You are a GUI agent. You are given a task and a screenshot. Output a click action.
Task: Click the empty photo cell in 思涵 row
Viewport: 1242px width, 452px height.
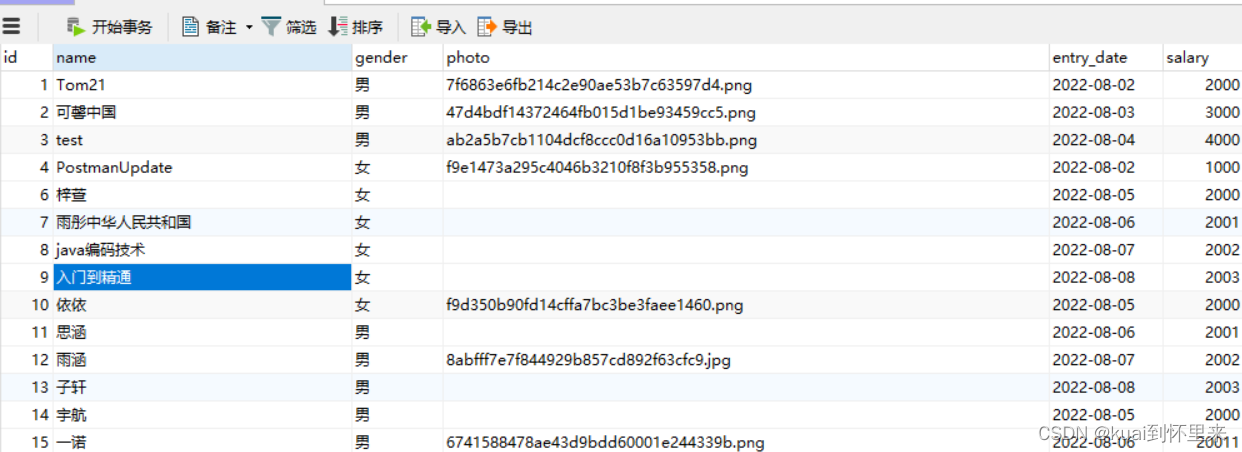[x=747, y=332]
